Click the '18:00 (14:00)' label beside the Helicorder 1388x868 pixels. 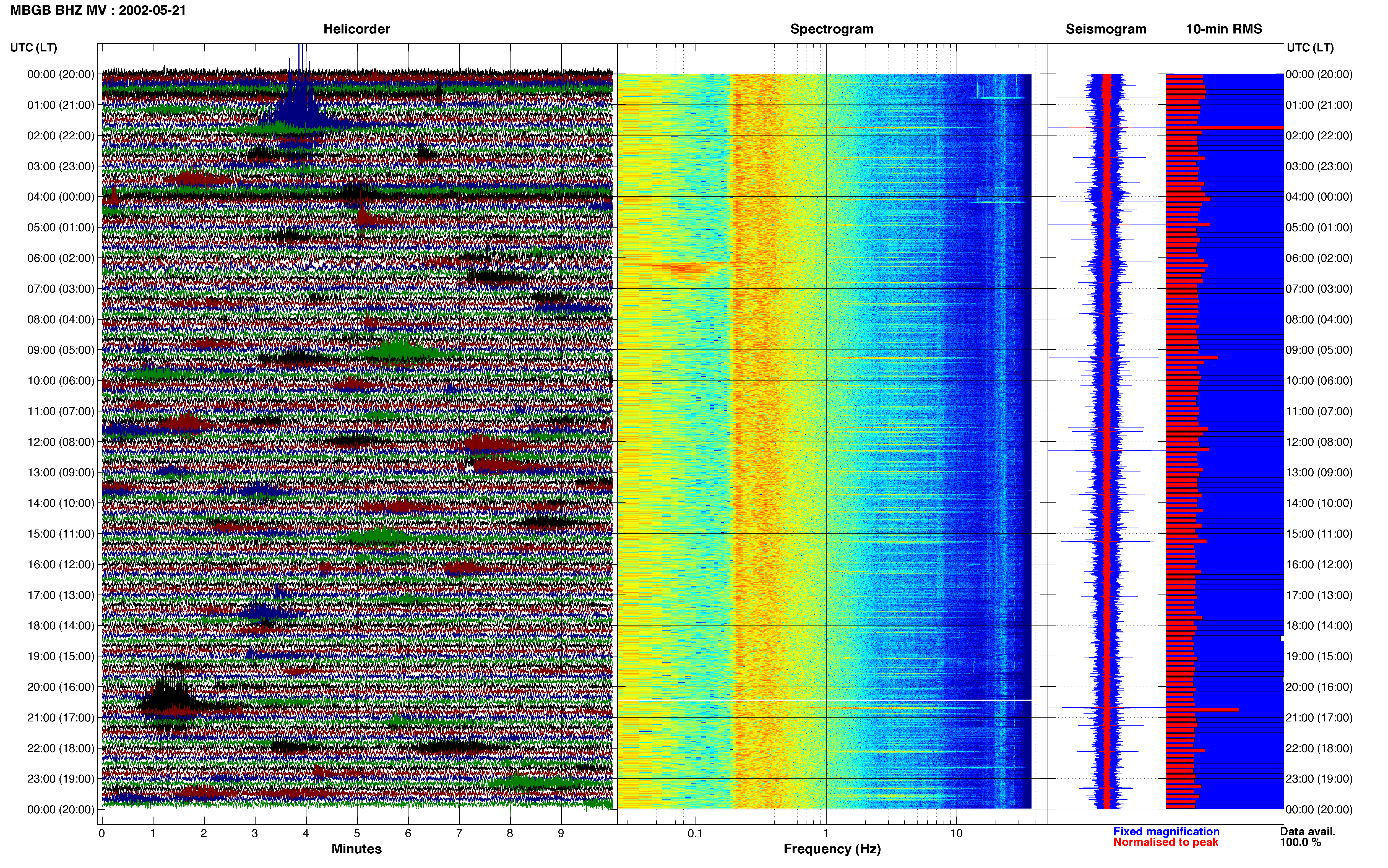point(61,626)
